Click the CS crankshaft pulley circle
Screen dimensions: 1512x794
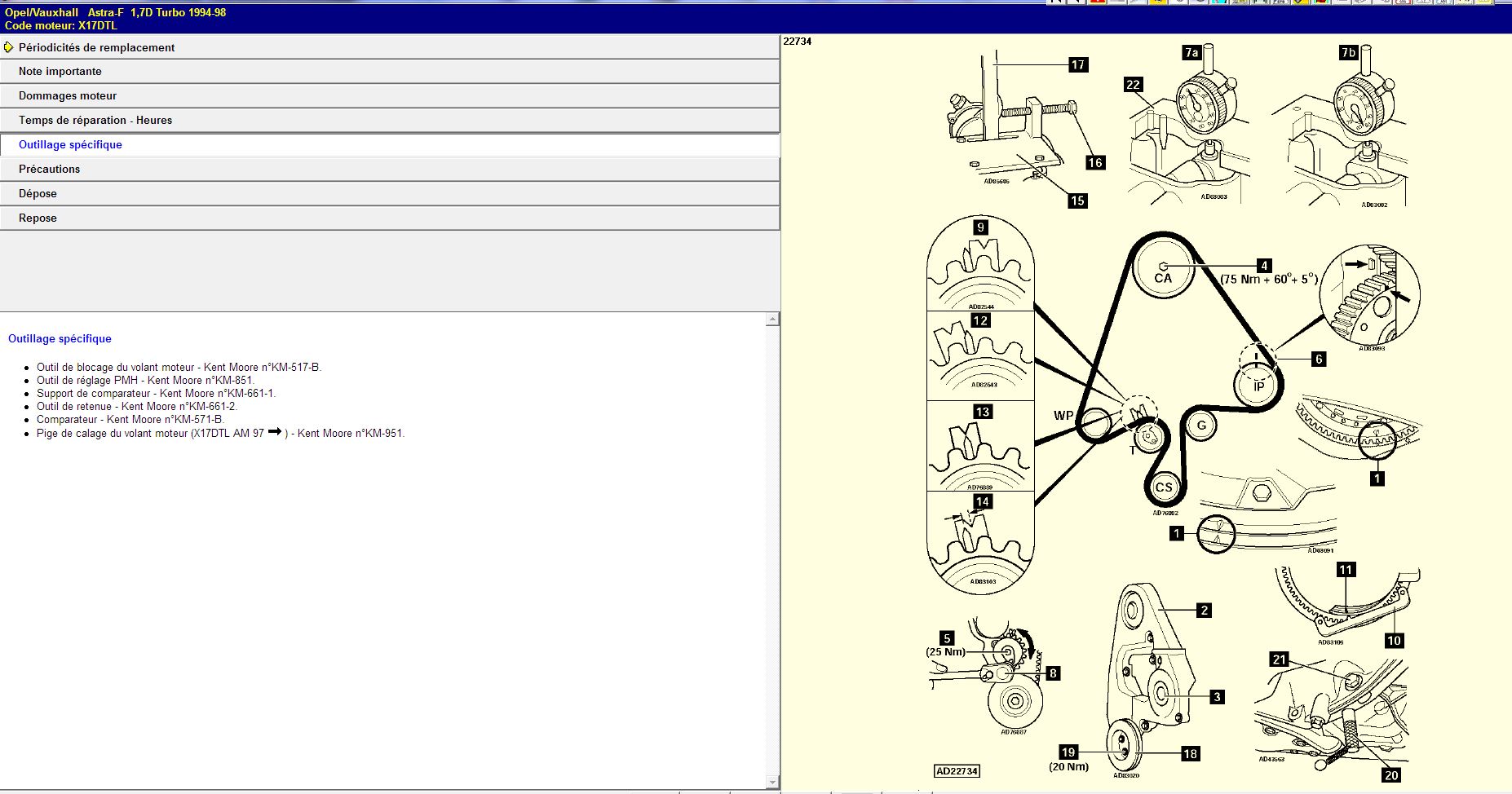(x=1164, y=487)
